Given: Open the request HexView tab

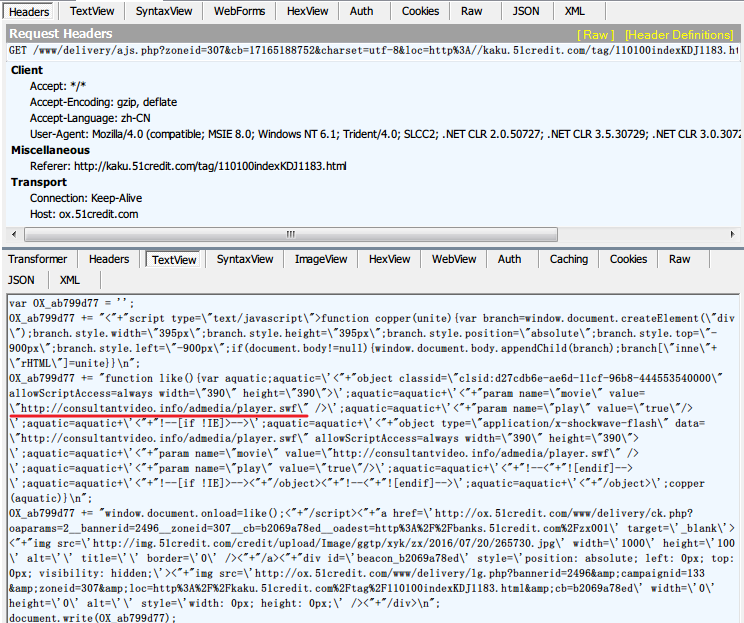Looking at the screenshot, I should tap(307, 11).
